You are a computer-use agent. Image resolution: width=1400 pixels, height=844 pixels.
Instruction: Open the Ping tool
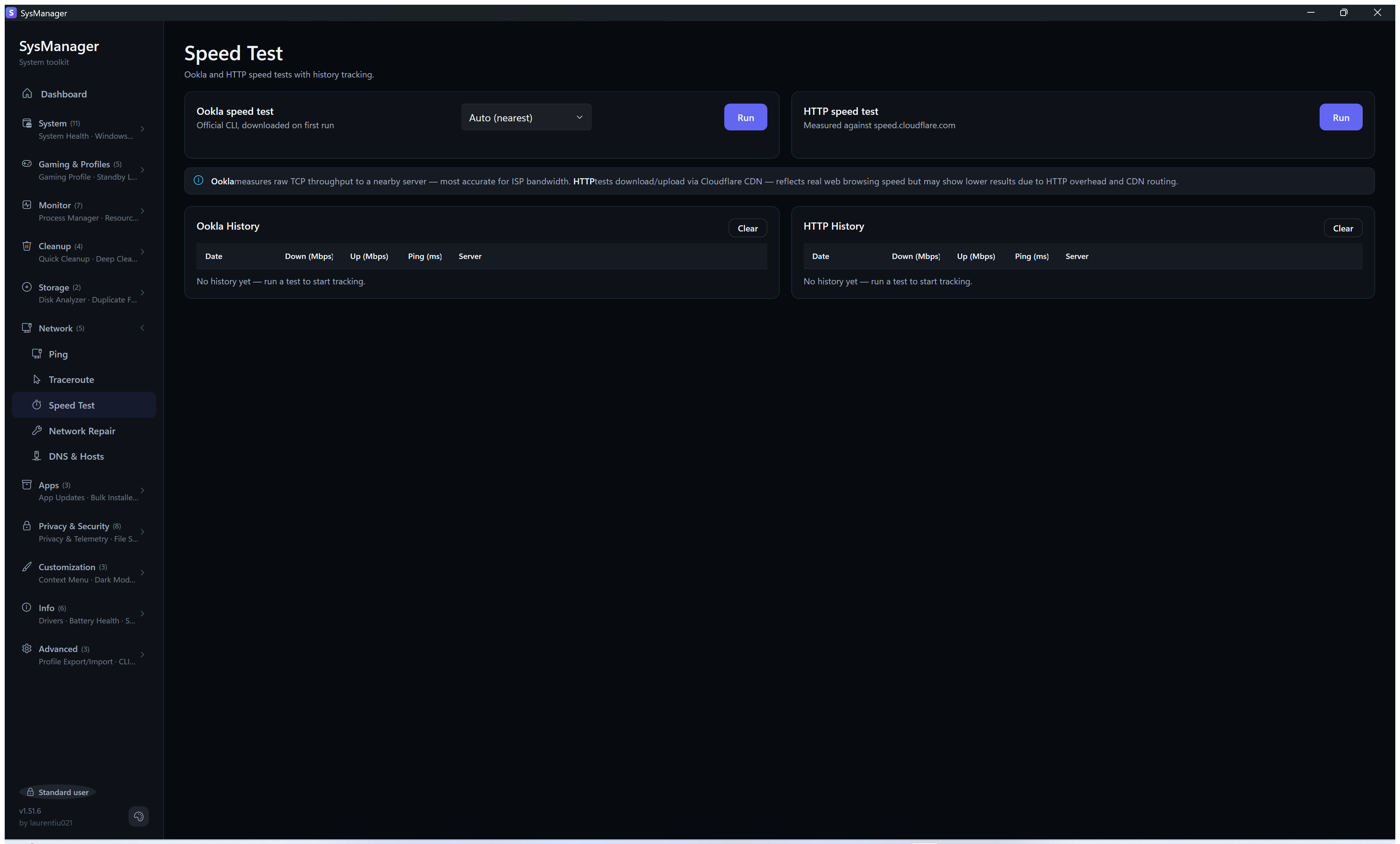pos(84,354)
